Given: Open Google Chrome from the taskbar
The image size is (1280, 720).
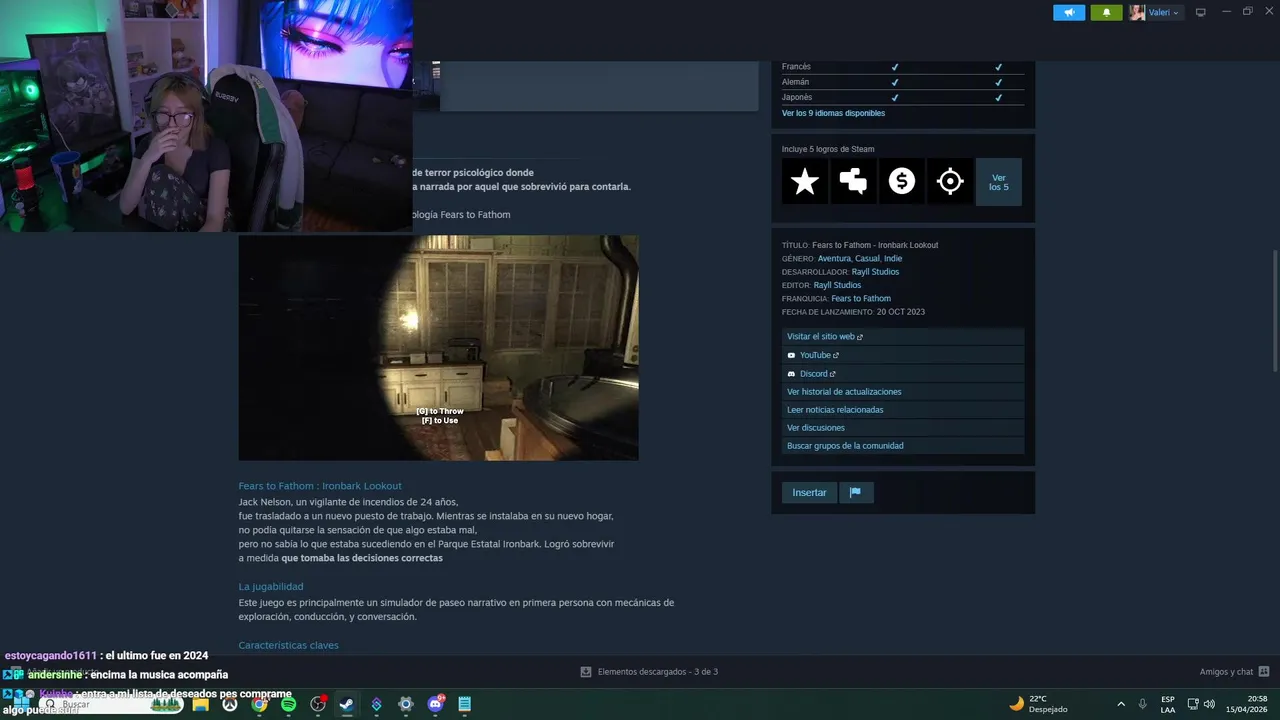Looking at the screenshot, I should tap(259, 704).
